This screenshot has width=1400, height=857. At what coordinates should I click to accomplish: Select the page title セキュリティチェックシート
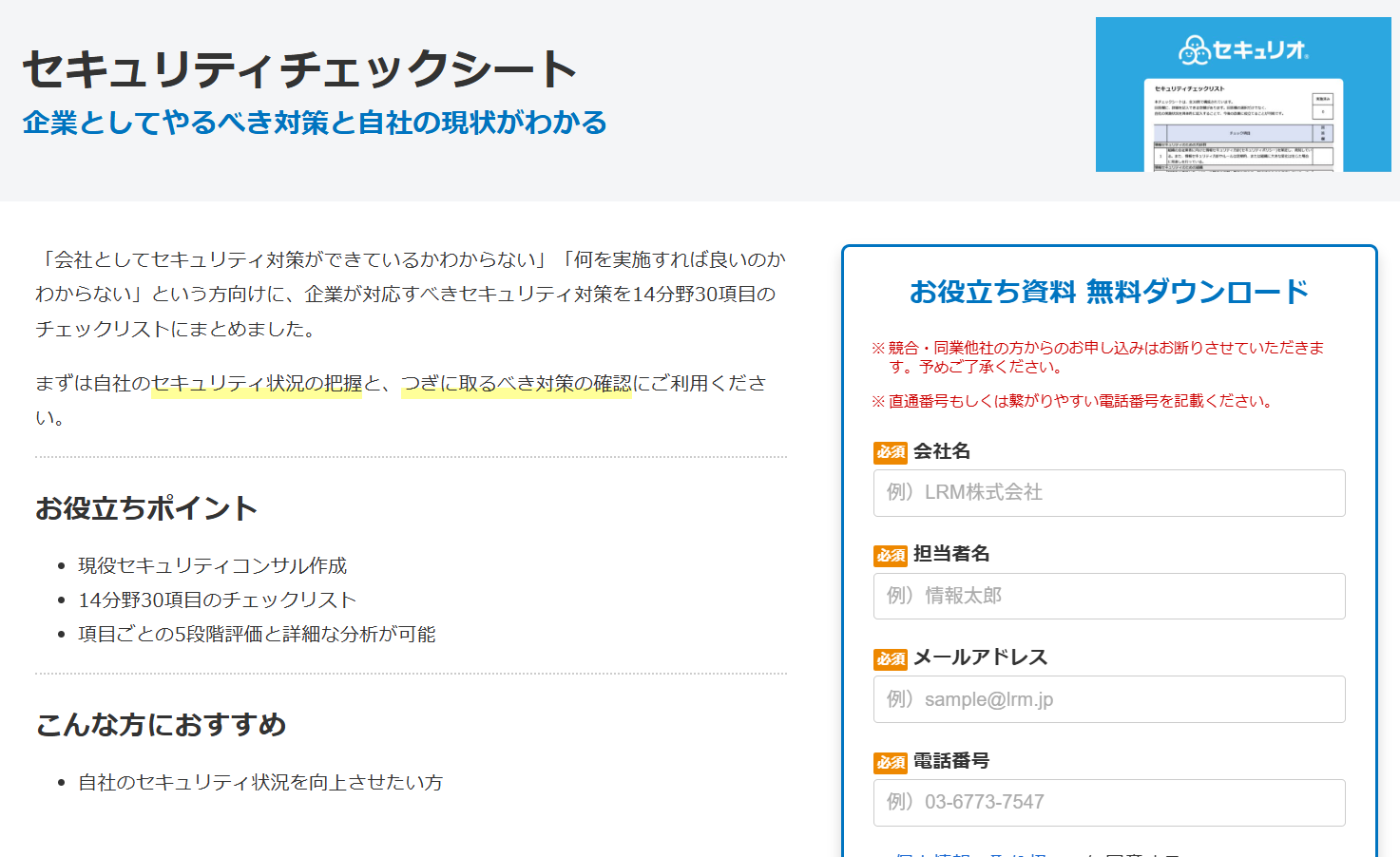(298, 67)
